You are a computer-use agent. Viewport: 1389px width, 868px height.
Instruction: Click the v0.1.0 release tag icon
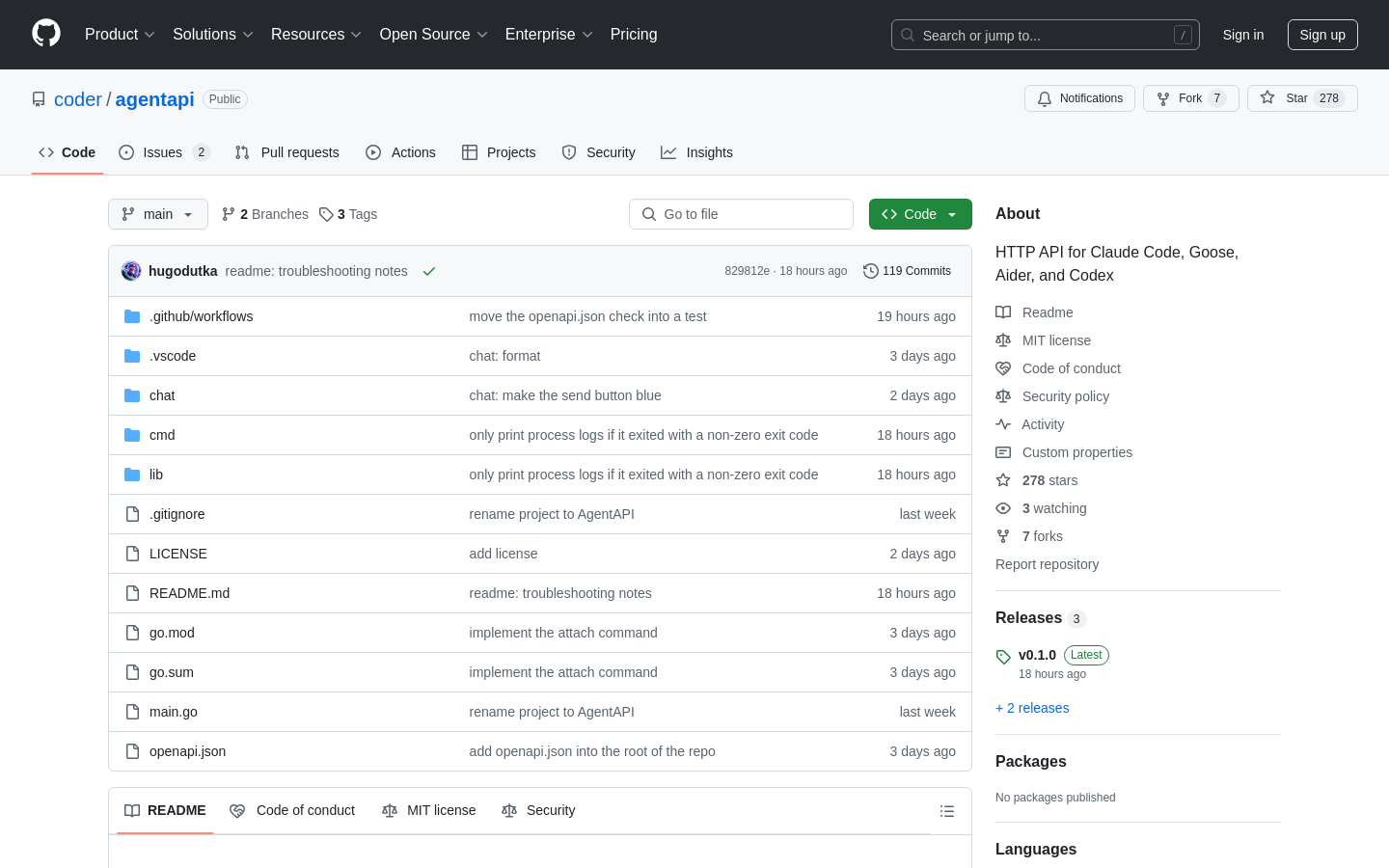click(x=1003, y=657)
